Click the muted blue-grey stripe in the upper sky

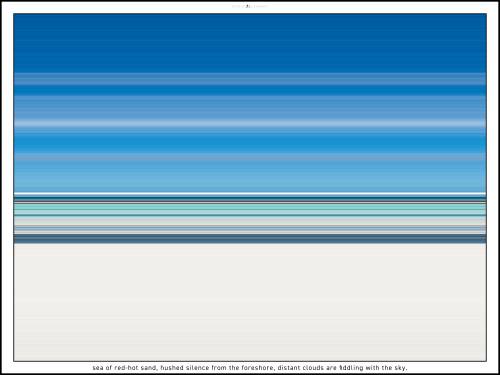tap(250, 79)
